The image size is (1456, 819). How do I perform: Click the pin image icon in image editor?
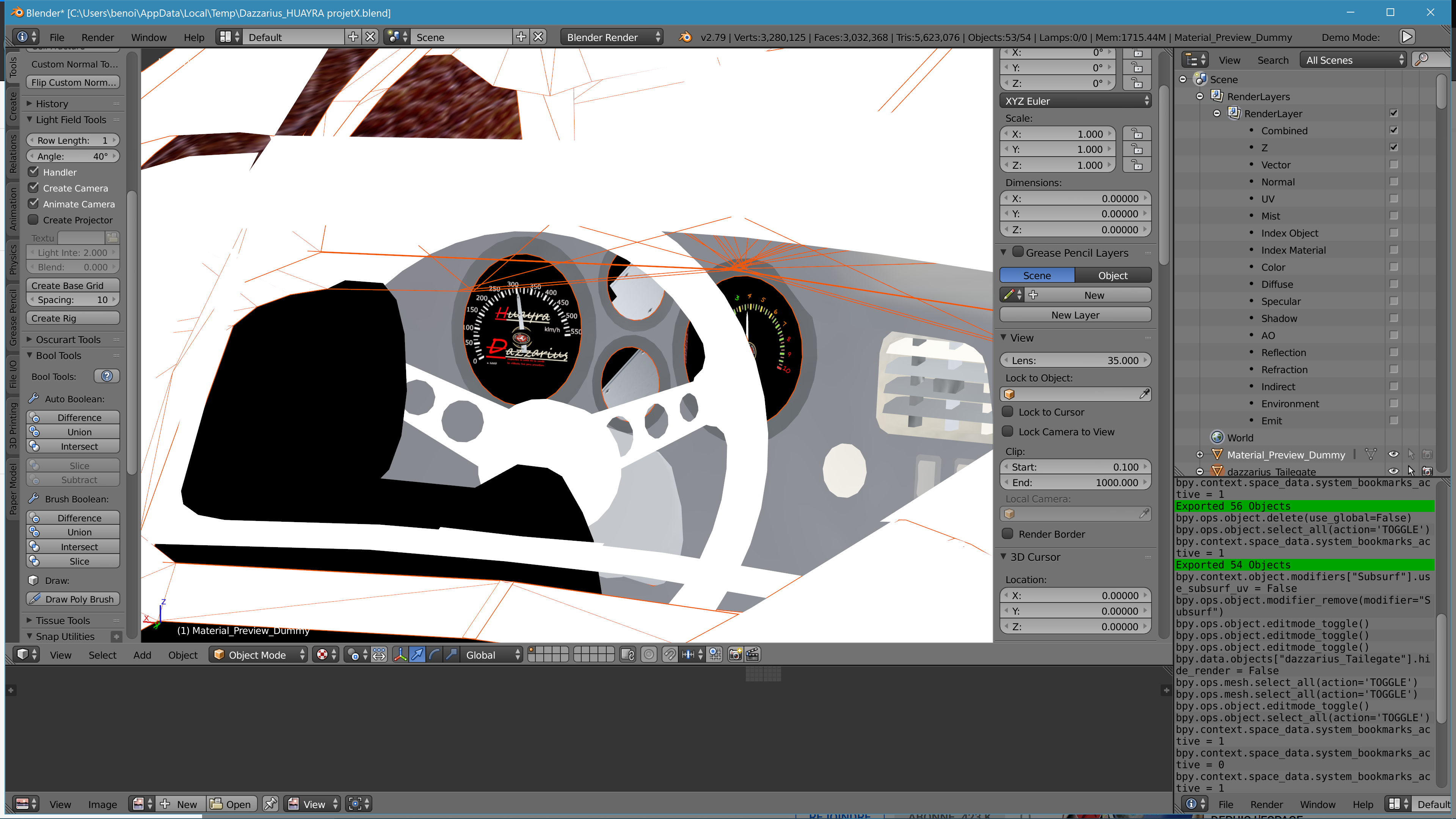point(270,804)
